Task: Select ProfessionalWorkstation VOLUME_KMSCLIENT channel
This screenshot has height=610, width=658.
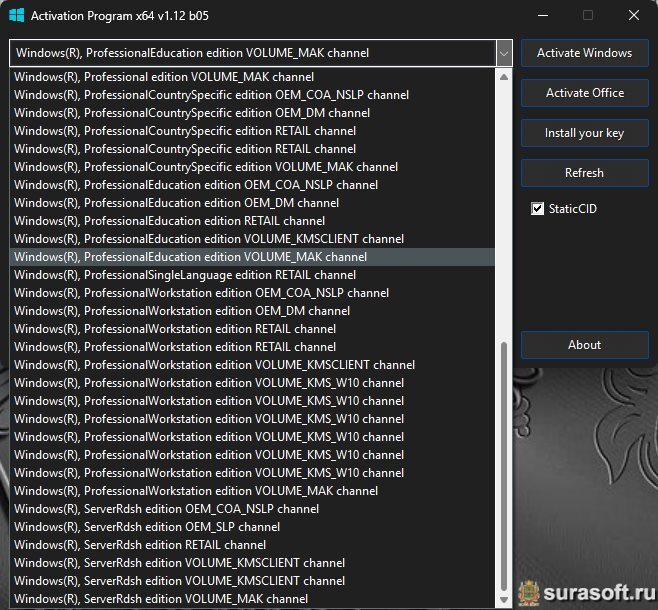Action: point(252,365)
